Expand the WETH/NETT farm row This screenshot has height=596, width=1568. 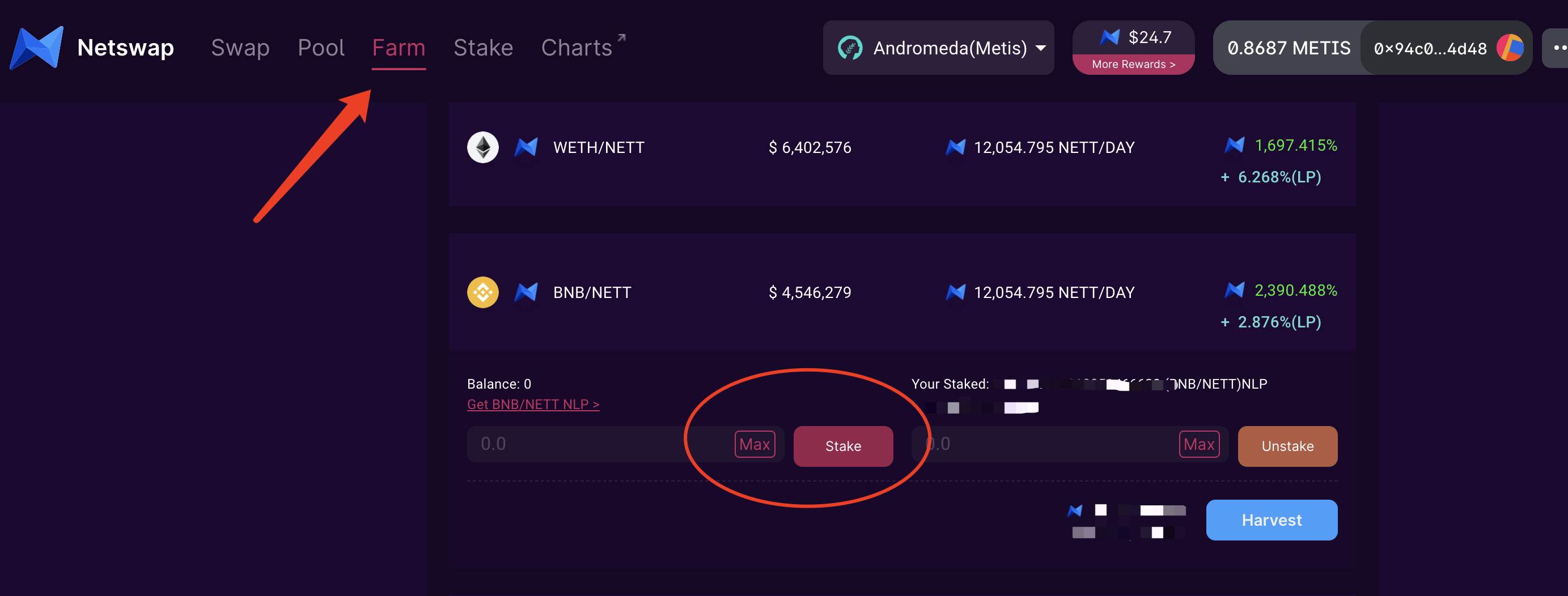click(902, 155)
